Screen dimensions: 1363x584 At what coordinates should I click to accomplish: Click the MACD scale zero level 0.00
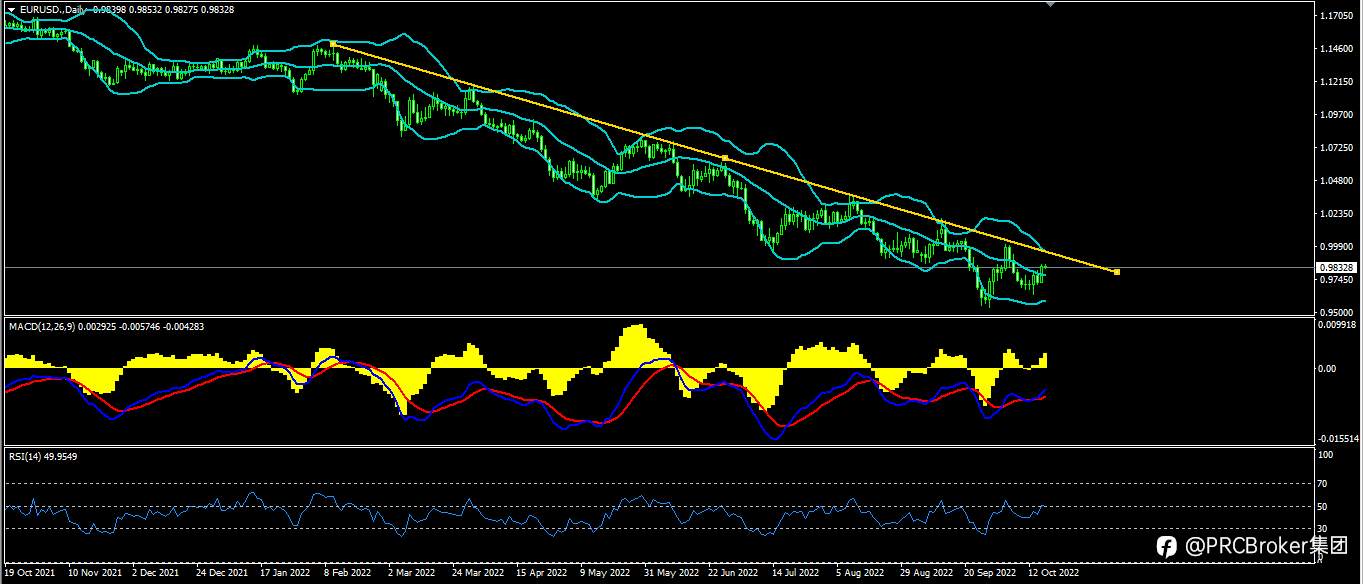1327,369
